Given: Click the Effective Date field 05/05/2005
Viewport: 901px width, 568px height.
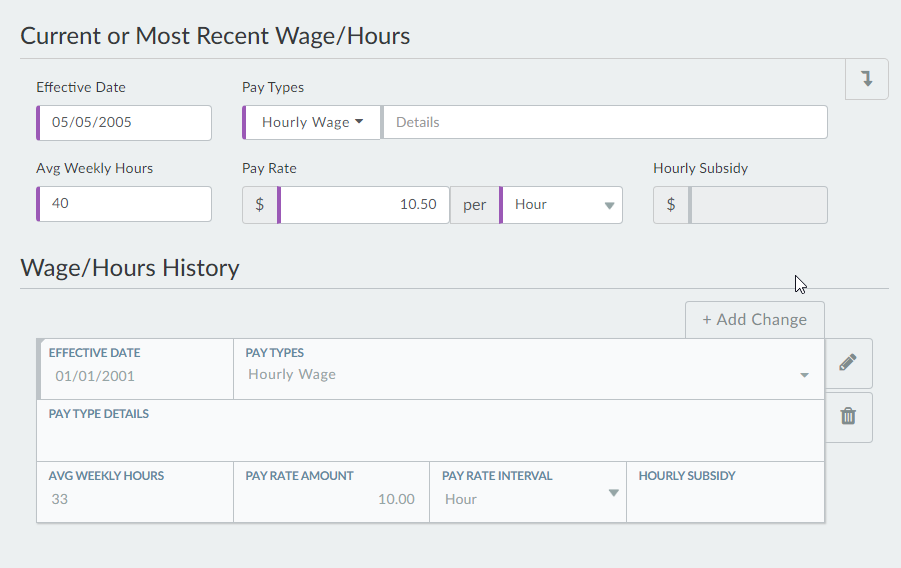Looking at the screenshot, I should pos(125,123).
